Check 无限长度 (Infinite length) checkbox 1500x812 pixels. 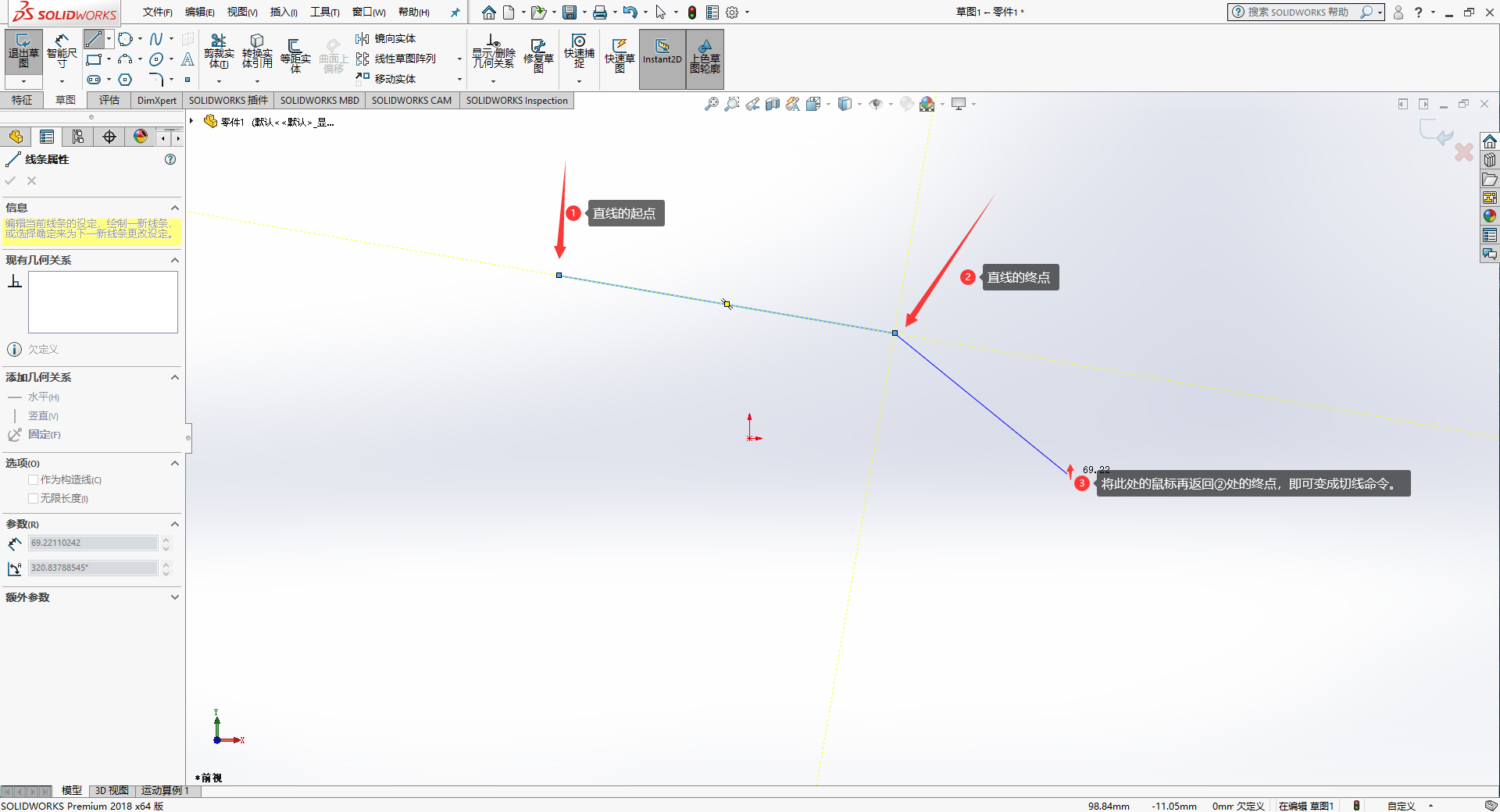click(33, 498)
